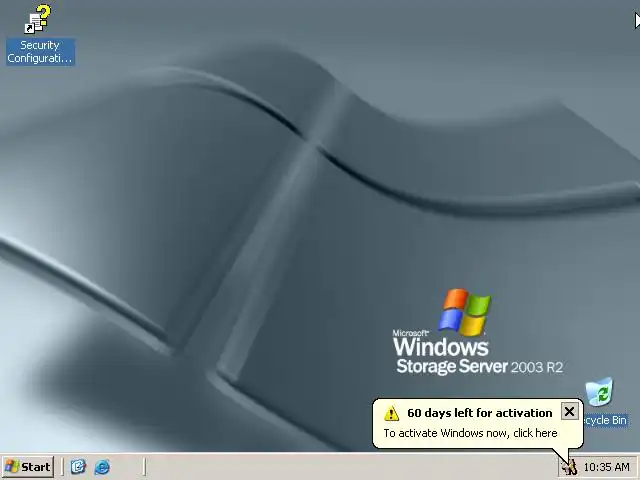640x480 pixels.
Task: Click the yellow warning icon in balloon
Action: tap(391, 413)
